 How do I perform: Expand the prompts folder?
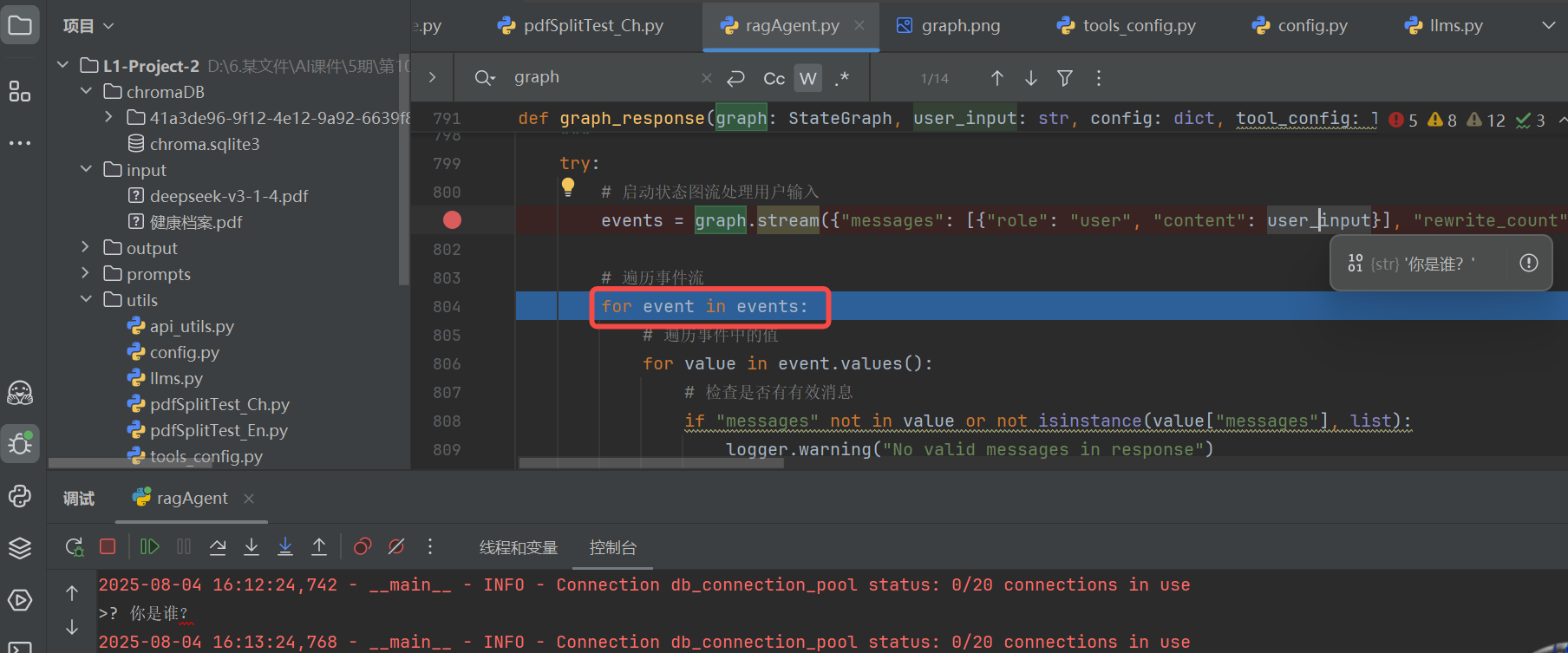point(85,273)
